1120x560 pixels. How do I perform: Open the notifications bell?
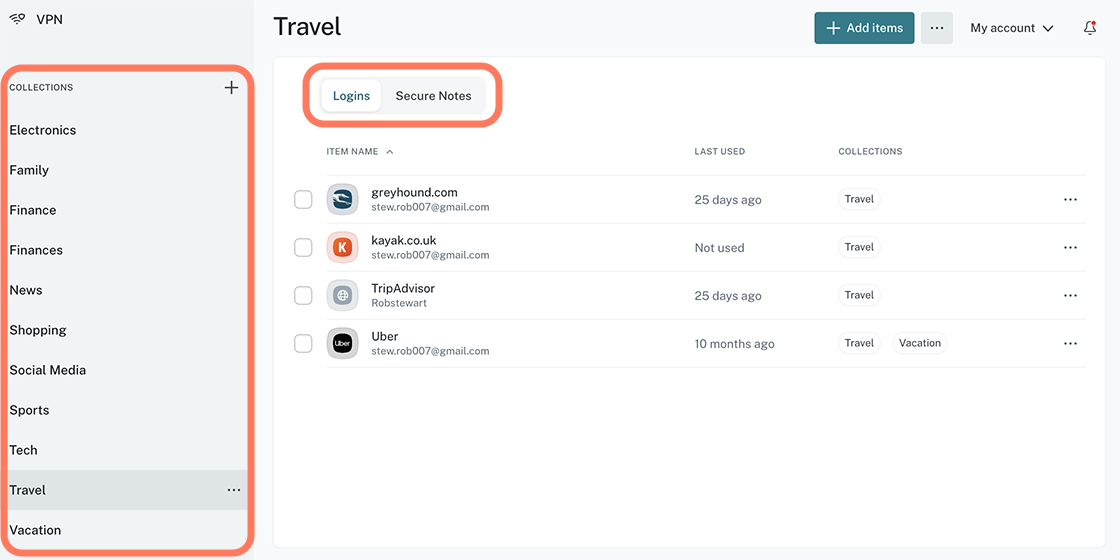[x=1090, y=28]
